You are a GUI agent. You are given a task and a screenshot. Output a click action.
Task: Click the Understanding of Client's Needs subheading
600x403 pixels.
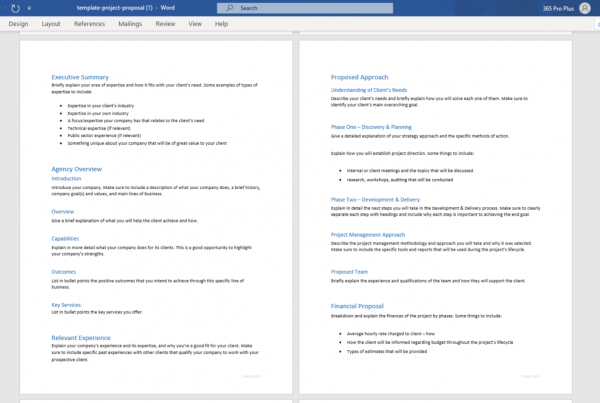coord(369,90)
